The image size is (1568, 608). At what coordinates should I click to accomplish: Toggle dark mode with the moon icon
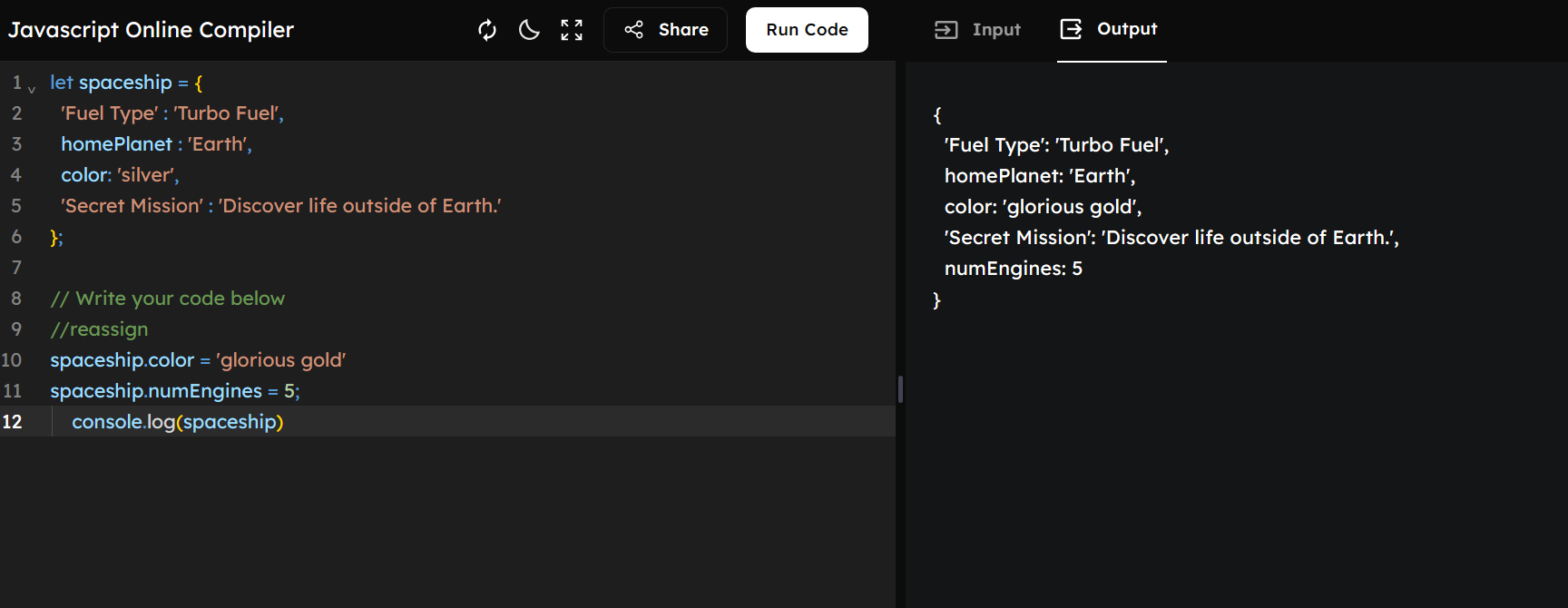pos(529,30)
